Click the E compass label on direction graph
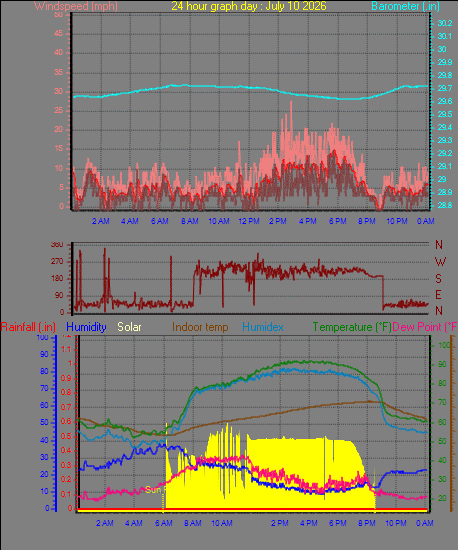This screenshot has width=458, height=550. (x=438, y=295)
